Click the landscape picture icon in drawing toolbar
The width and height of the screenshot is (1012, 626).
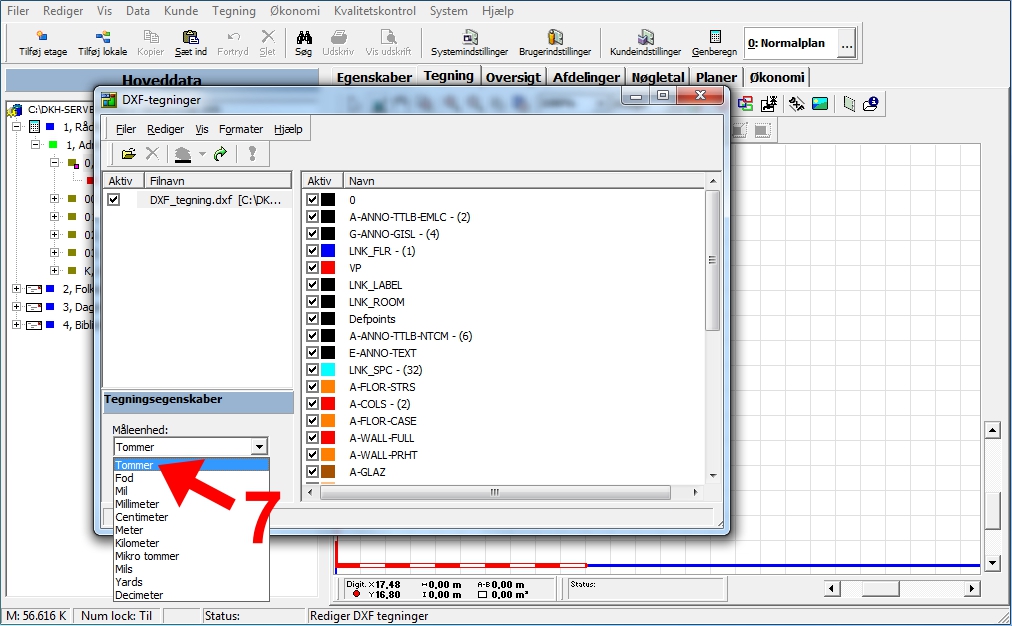(x=820, y=104)
